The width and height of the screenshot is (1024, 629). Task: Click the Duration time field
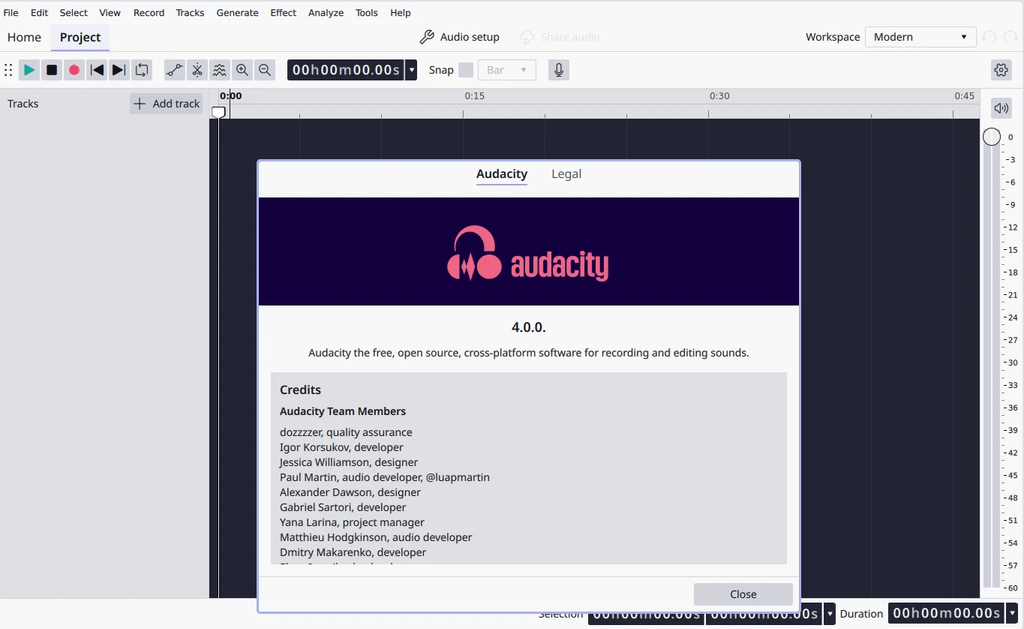(x=946, y=614)
